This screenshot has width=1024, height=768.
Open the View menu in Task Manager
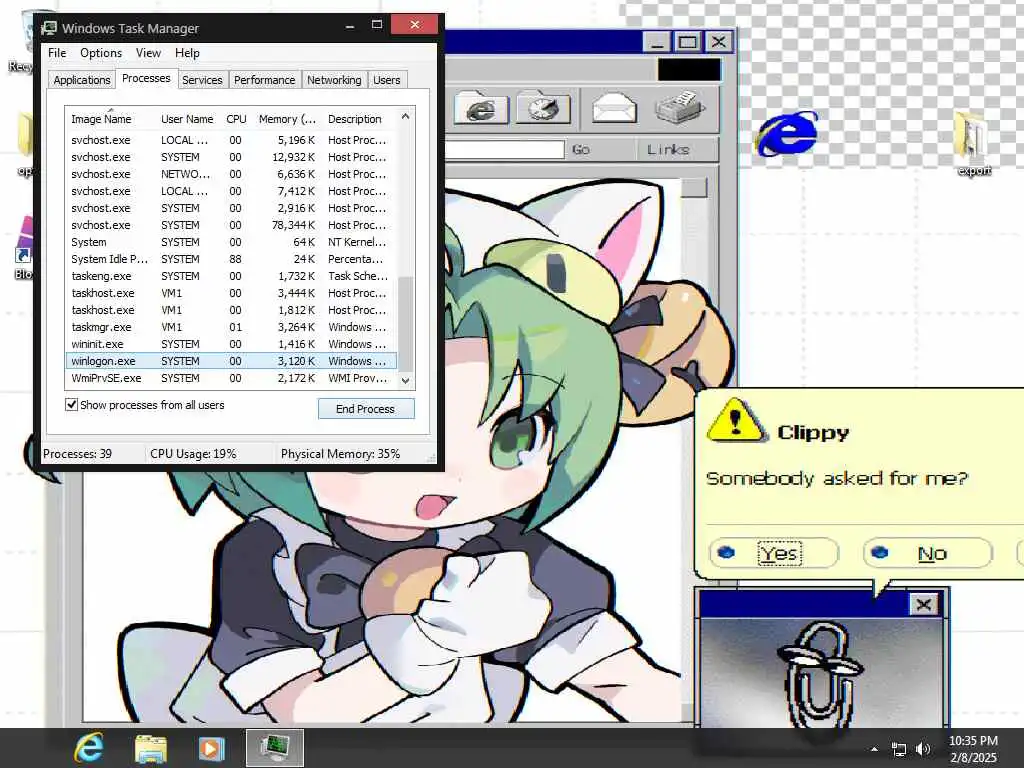[x=148, y=53]
